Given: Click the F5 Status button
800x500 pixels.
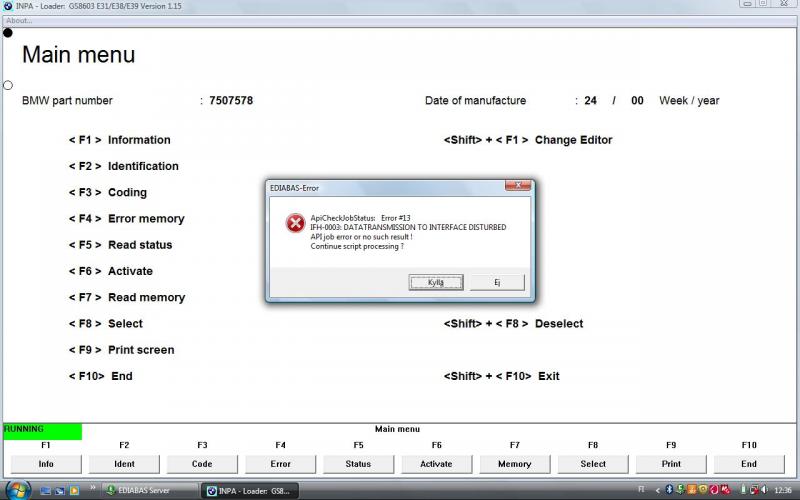Looking at the screenshot, I should tap(358, 464).
